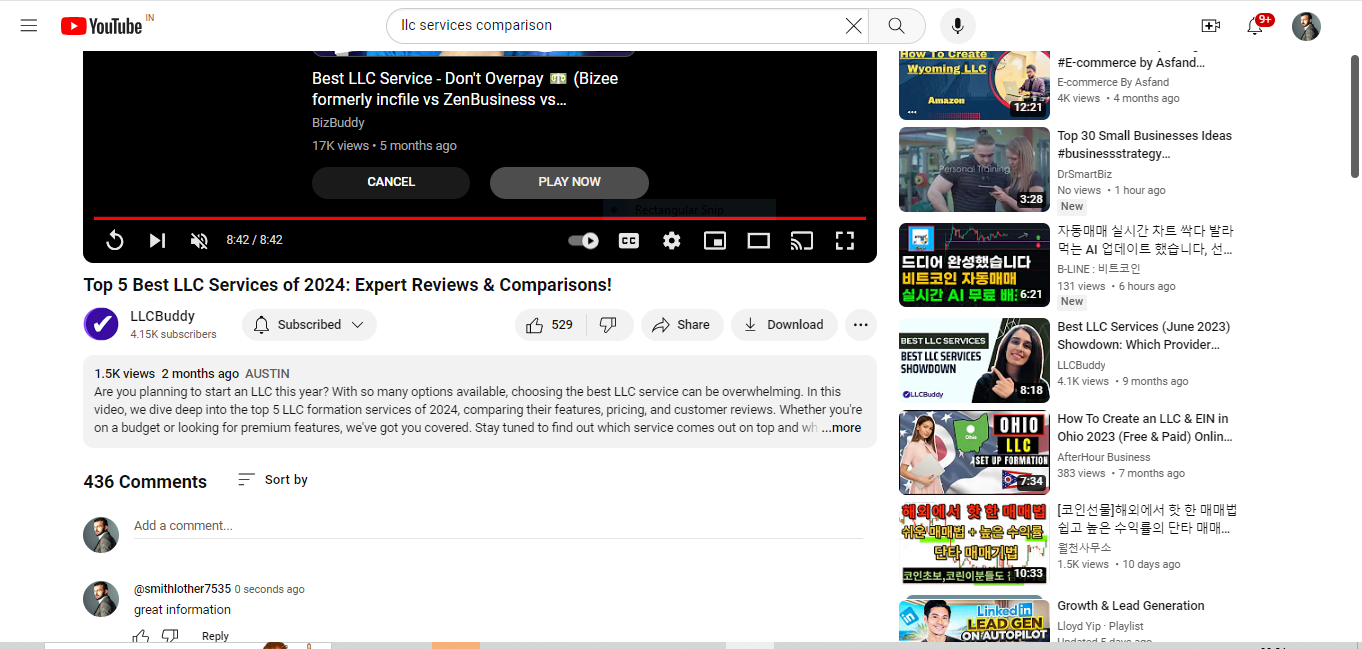Viewport: 1362px width, 649px height.
Task: Open AfterHour Business channel name
Action: (1104, 457)
